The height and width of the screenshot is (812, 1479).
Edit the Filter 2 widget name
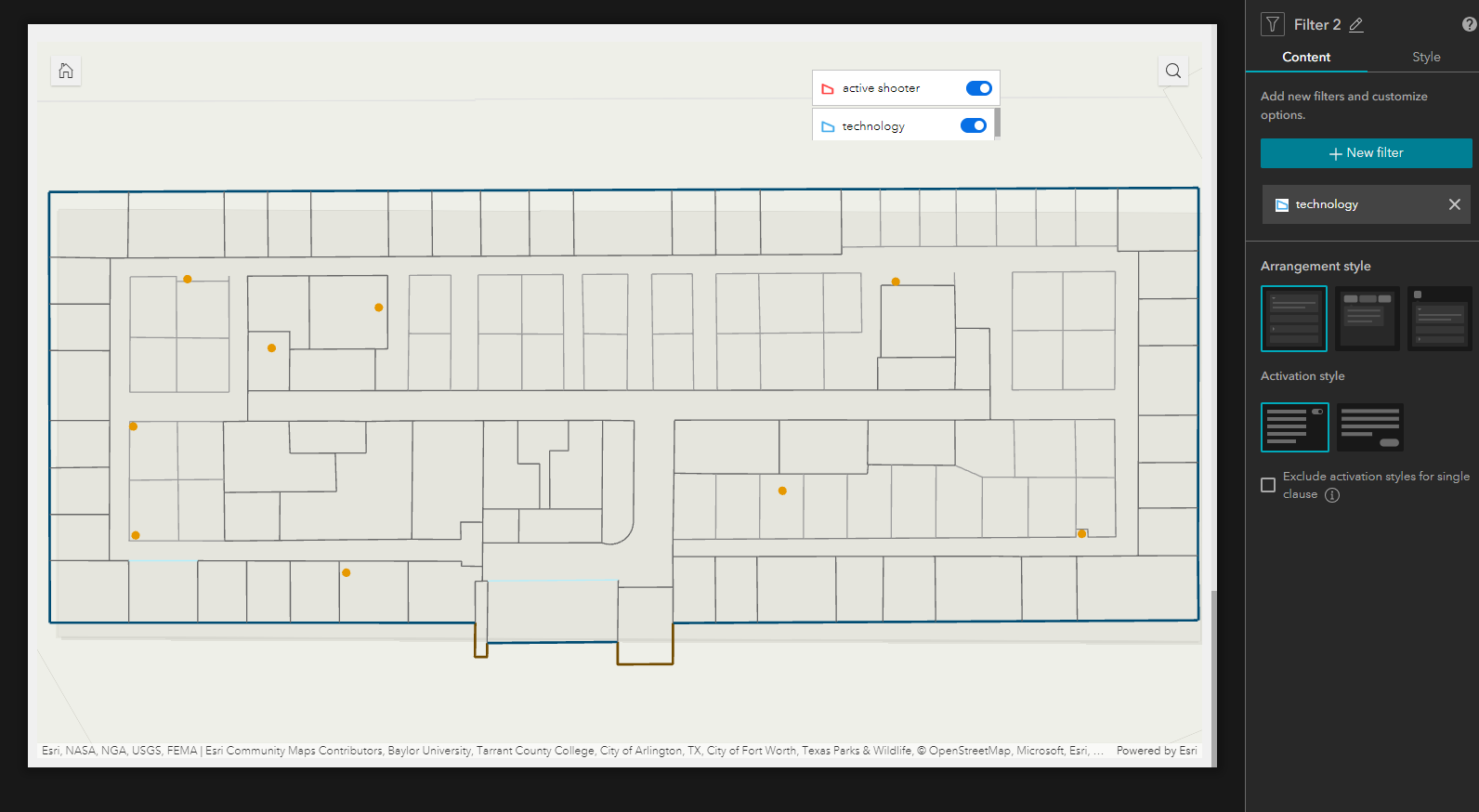click(1356, 25)
